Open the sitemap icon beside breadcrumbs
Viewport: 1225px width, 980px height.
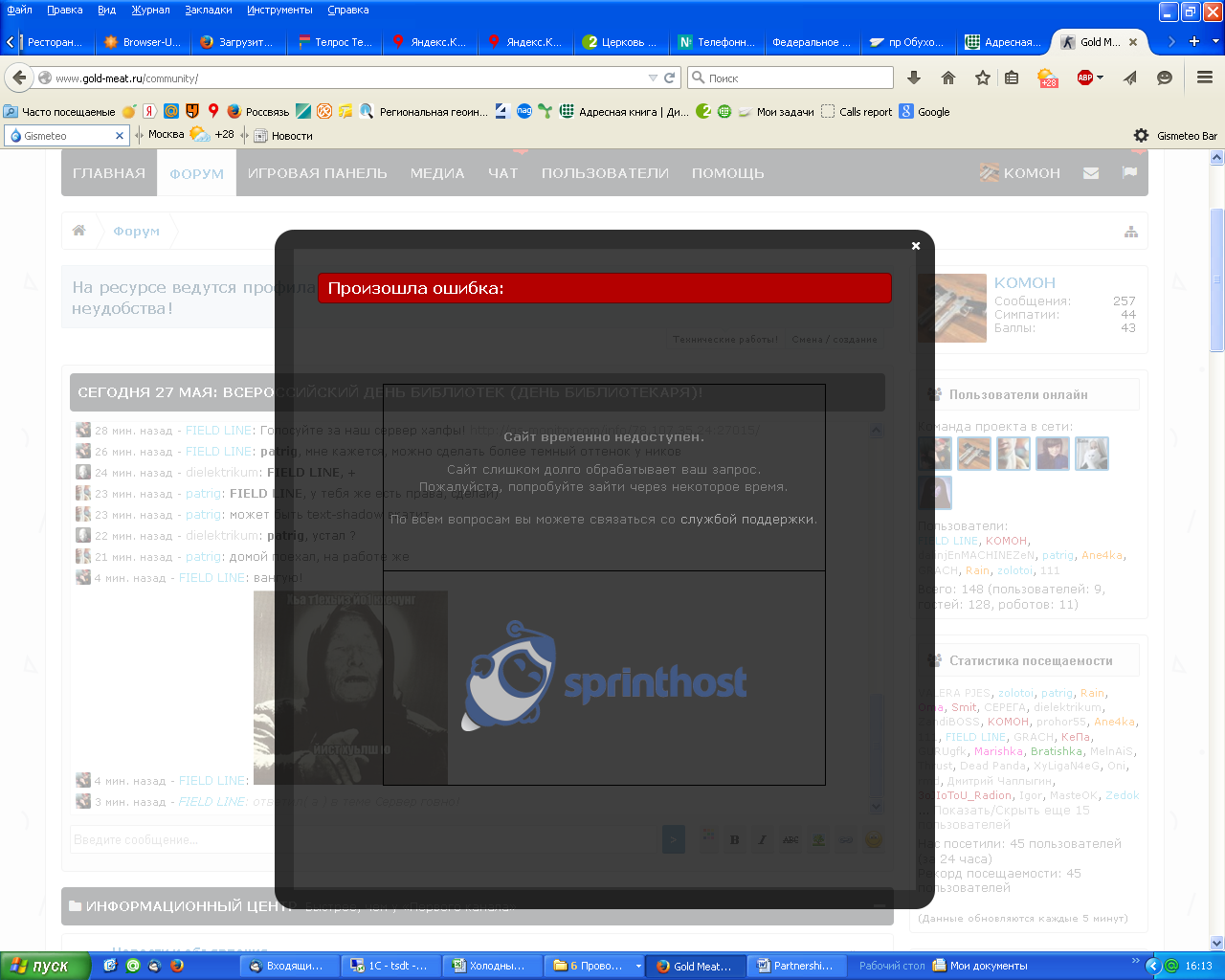pyautogui.click(x=1131, y=232)
